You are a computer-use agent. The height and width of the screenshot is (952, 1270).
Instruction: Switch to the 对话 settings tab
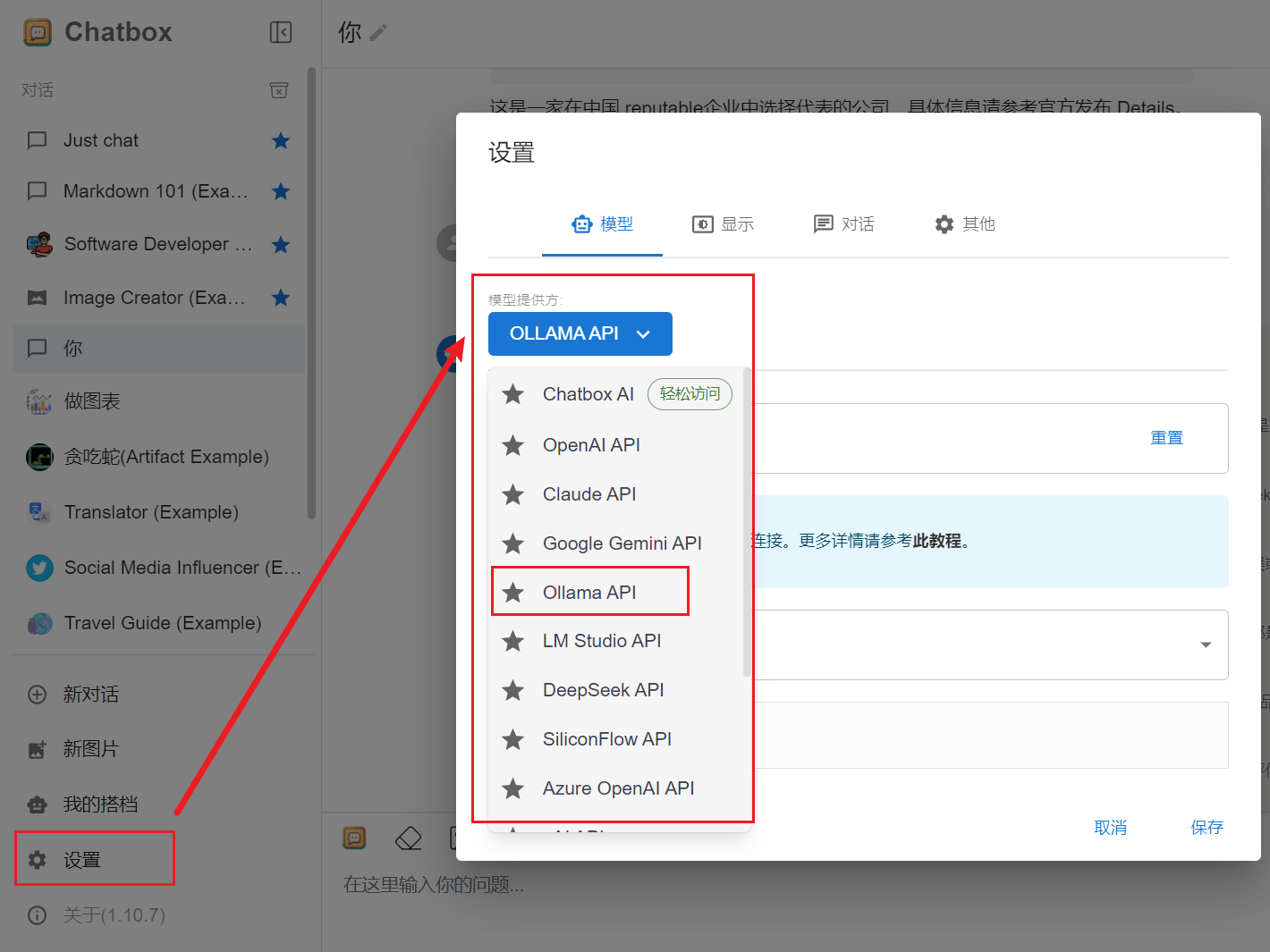843,224
